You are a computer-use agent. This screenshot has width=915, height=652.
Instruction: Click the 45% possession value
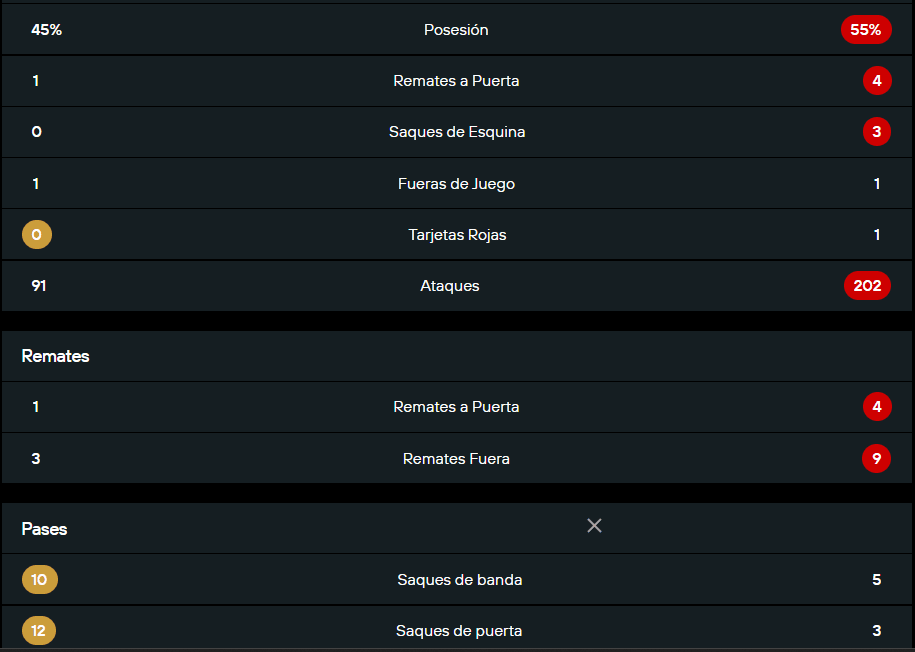pyautogui.click(x=47, y=30)
